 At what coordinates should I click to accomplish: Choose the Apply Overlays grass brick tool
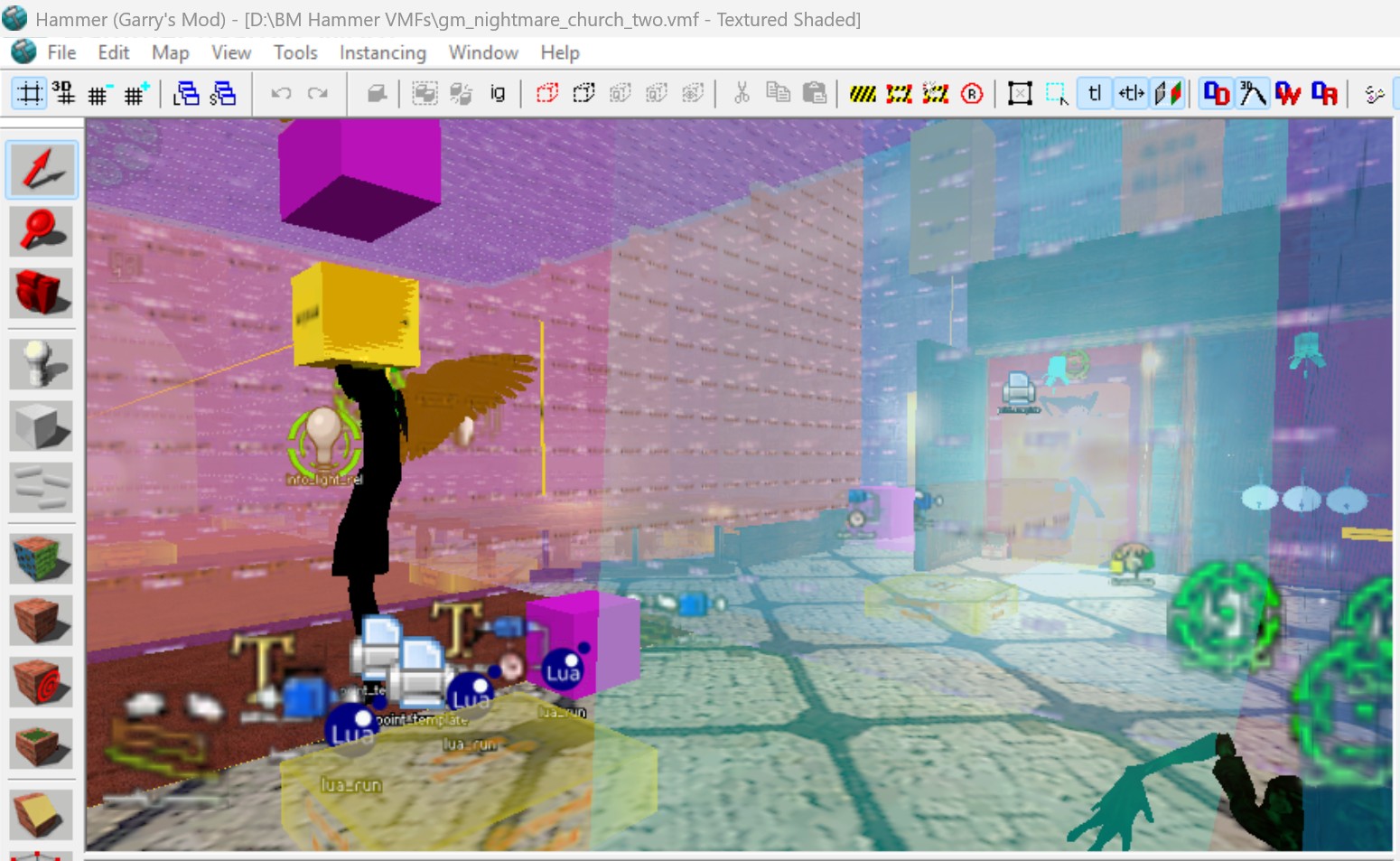[42, 744]
